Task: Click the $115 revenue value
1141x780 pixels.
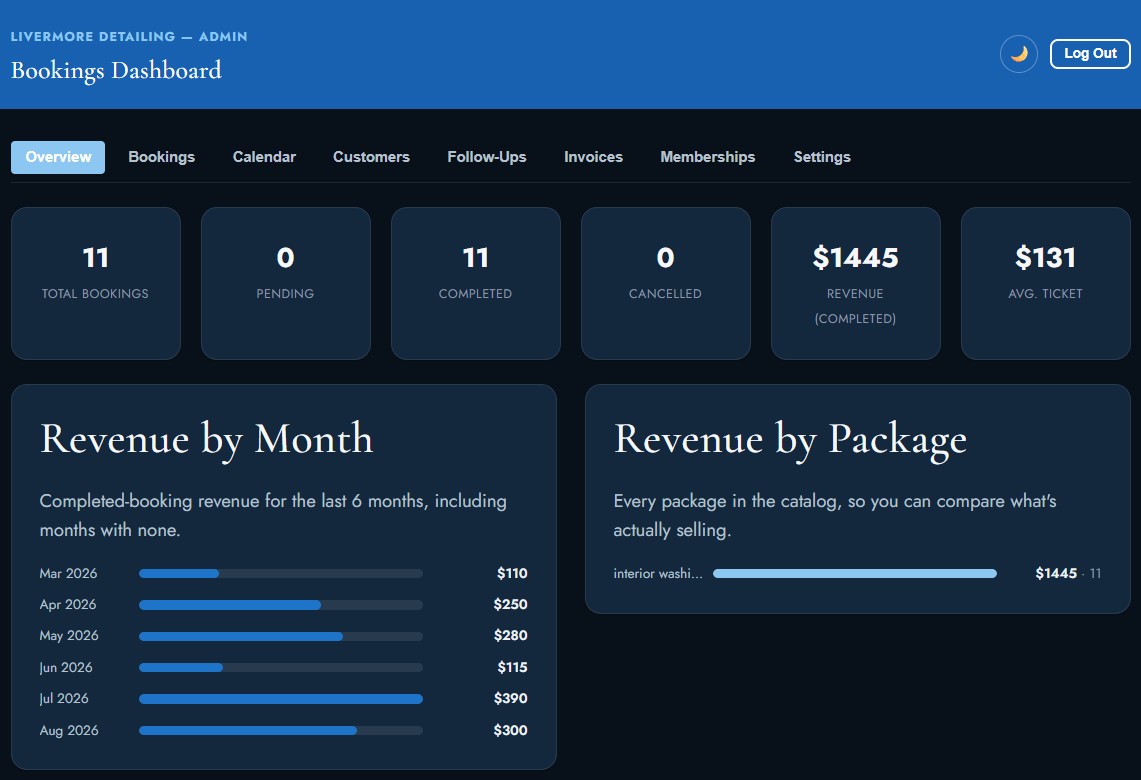Action: 512,667
